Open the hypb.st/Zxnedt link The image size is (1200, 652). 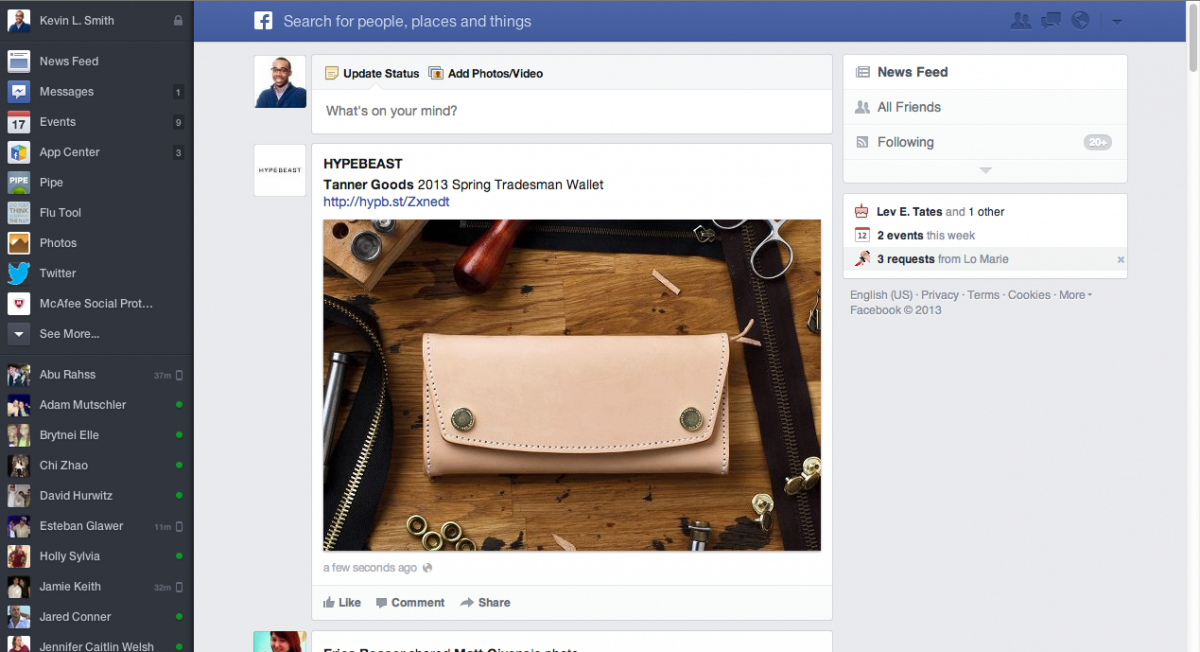coord(386,201)
